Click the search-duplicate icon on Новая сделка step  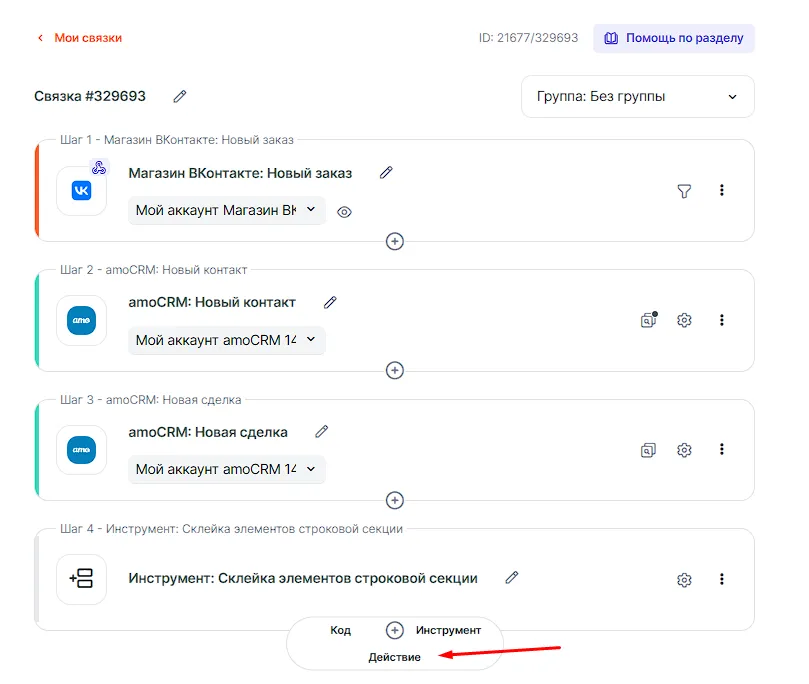[x=649, y=450]
